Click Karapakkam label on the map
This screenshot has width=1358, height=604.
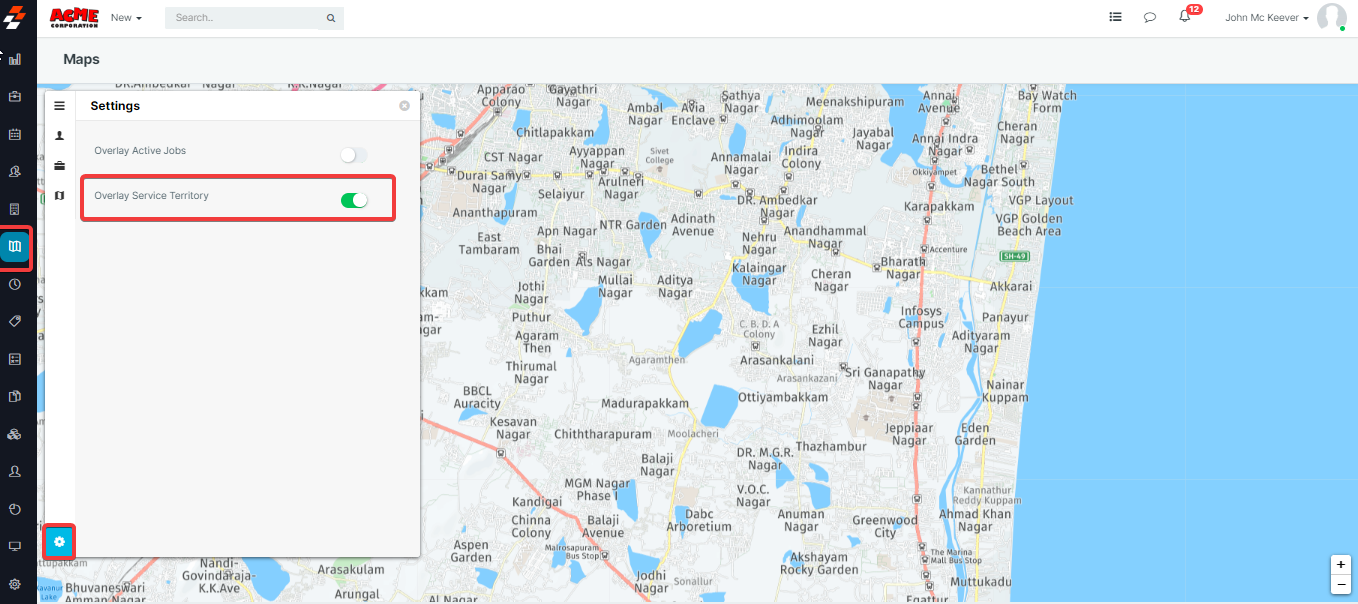tap(939, 206)
